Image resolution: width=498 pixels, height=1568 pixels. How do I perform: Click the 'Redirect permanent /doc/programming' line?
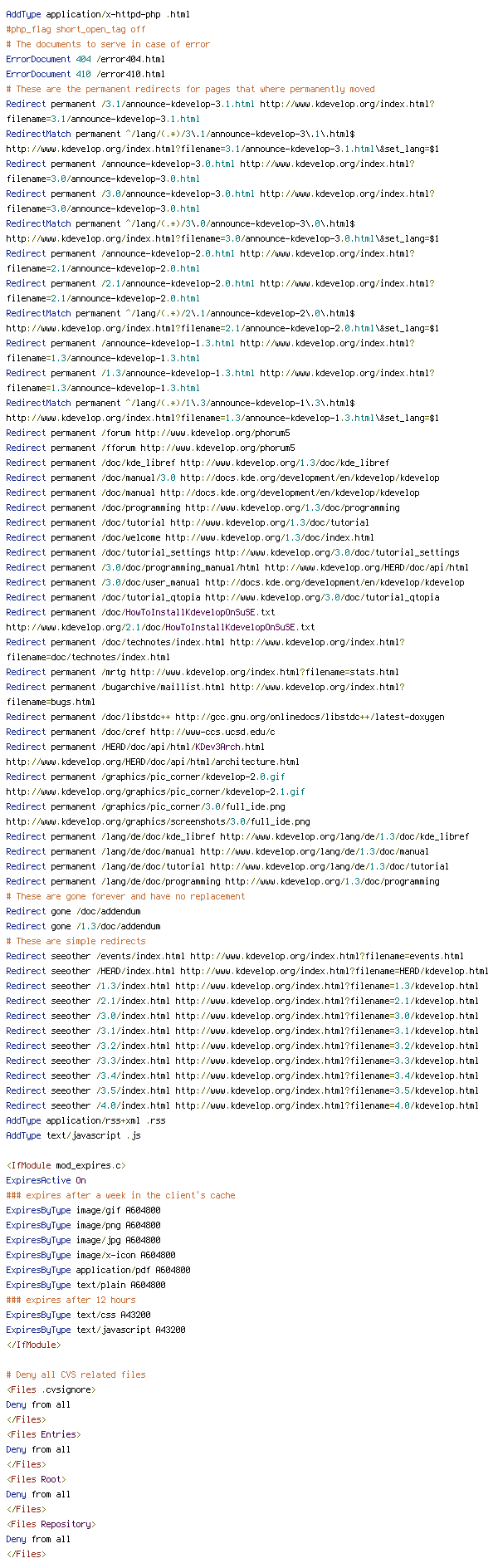coord(203,507)
